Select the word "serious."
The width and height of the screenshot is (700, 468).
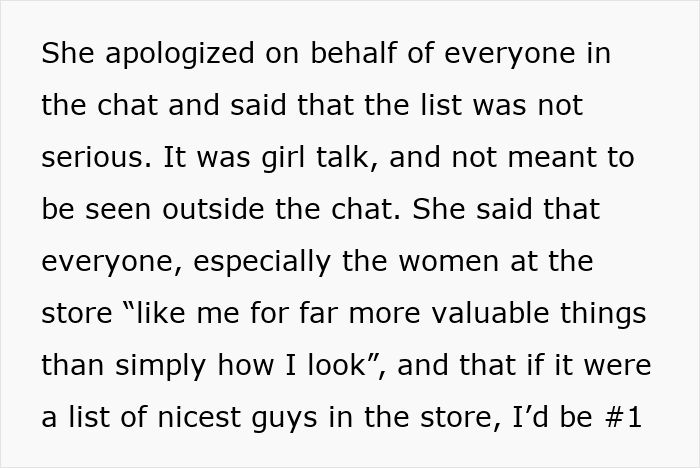pyautogui.click(x=96, y=157)
